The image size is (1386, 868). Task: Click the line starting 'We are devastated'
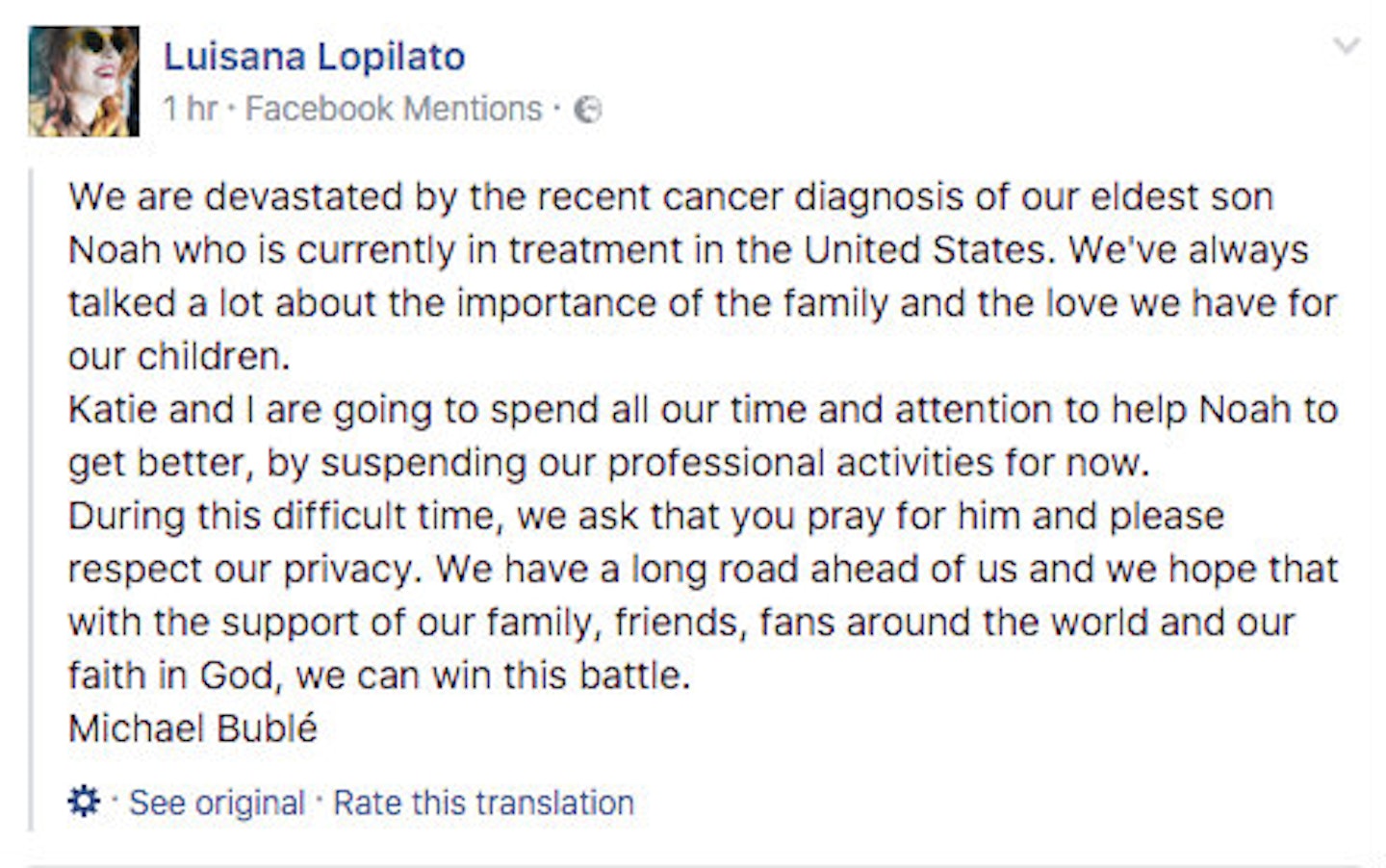[671, 197]
